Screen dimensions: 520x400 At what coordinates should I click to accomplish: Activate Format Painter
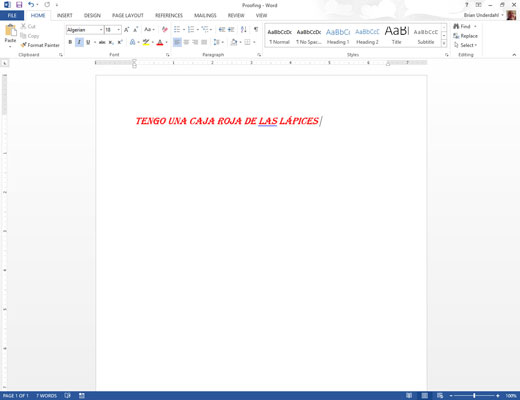point(40,45)
